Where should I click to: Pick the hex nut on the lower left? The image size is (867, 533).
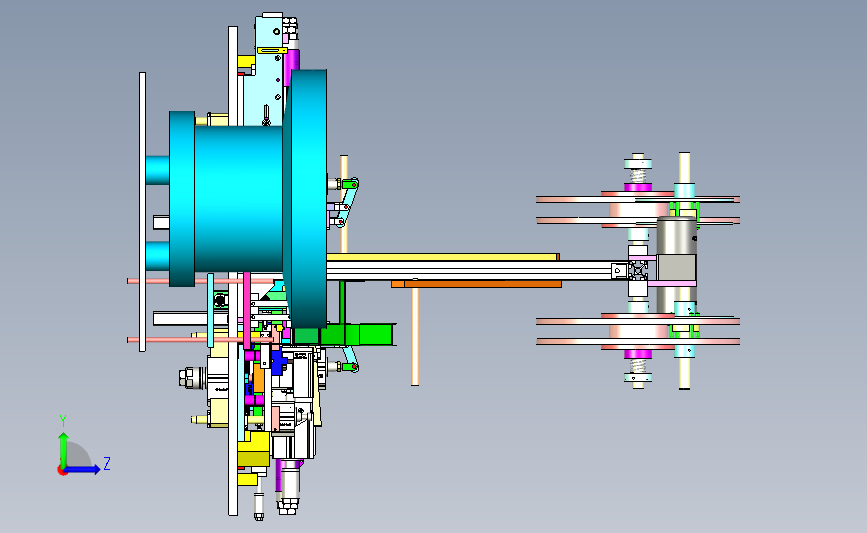[x=187, y=378]
